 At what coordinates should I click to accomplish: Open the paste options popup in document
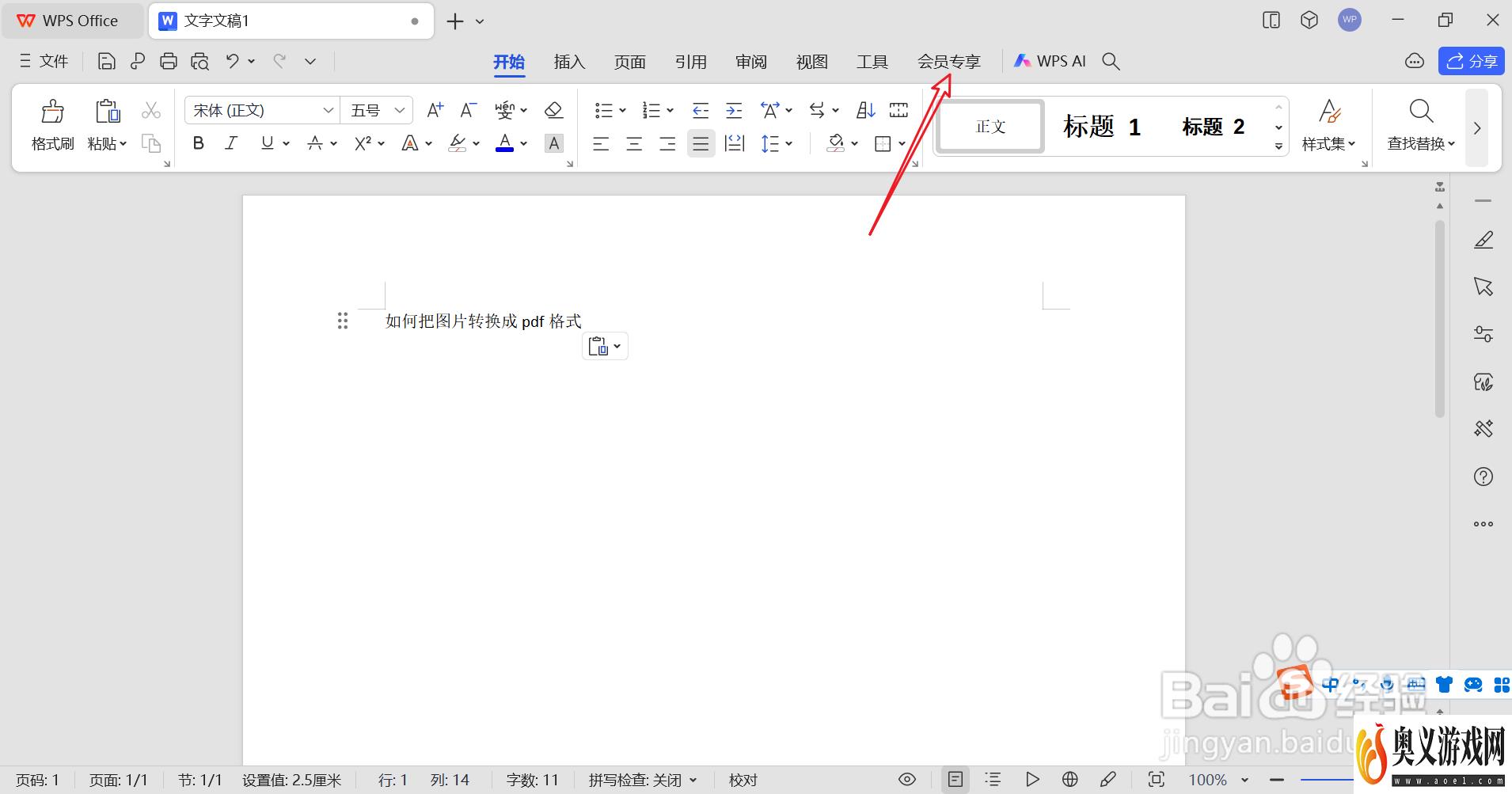coord(606,346)
